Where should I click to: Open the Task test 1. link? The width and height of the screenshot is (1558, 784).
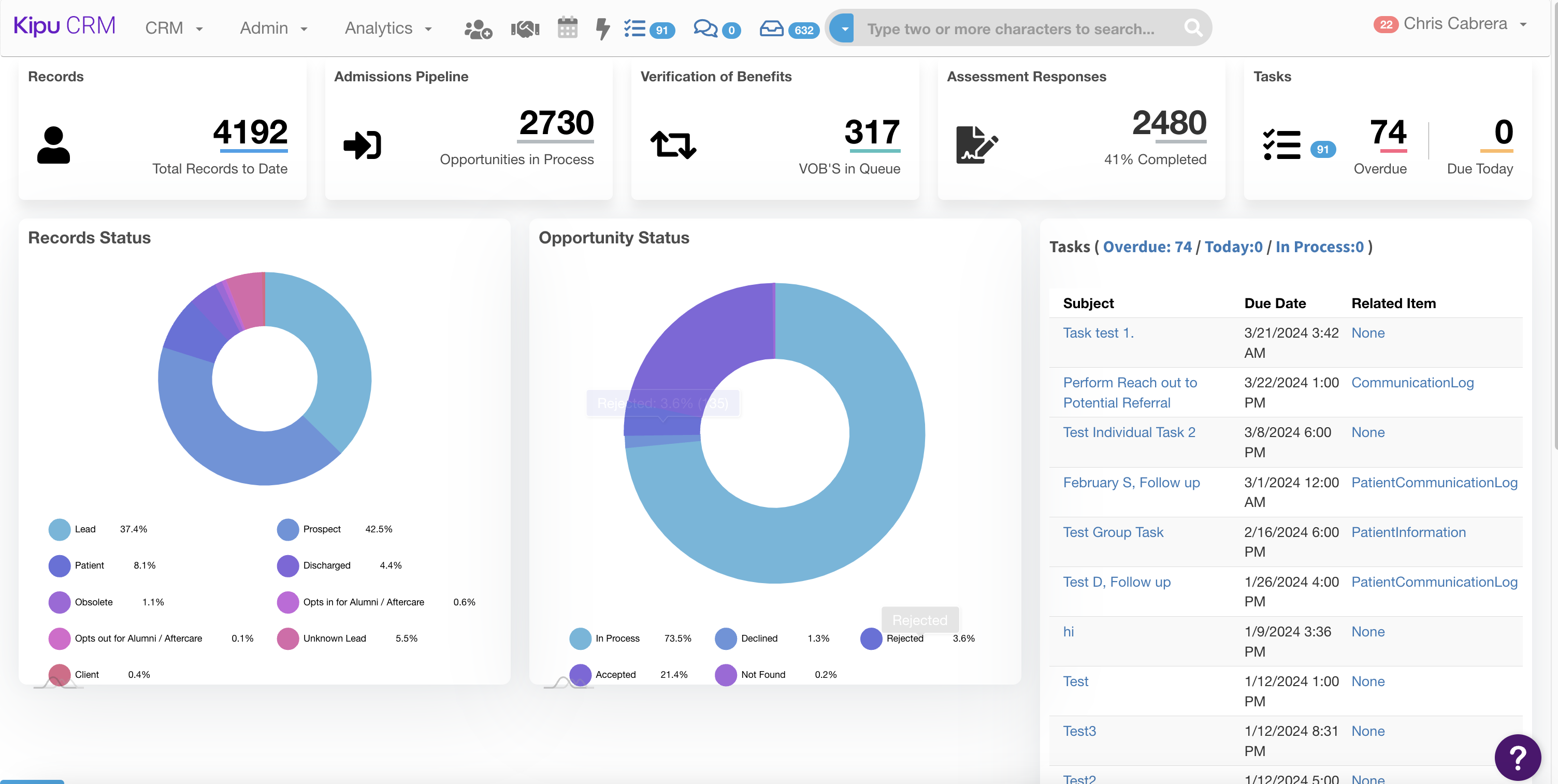click(1098, 333)
